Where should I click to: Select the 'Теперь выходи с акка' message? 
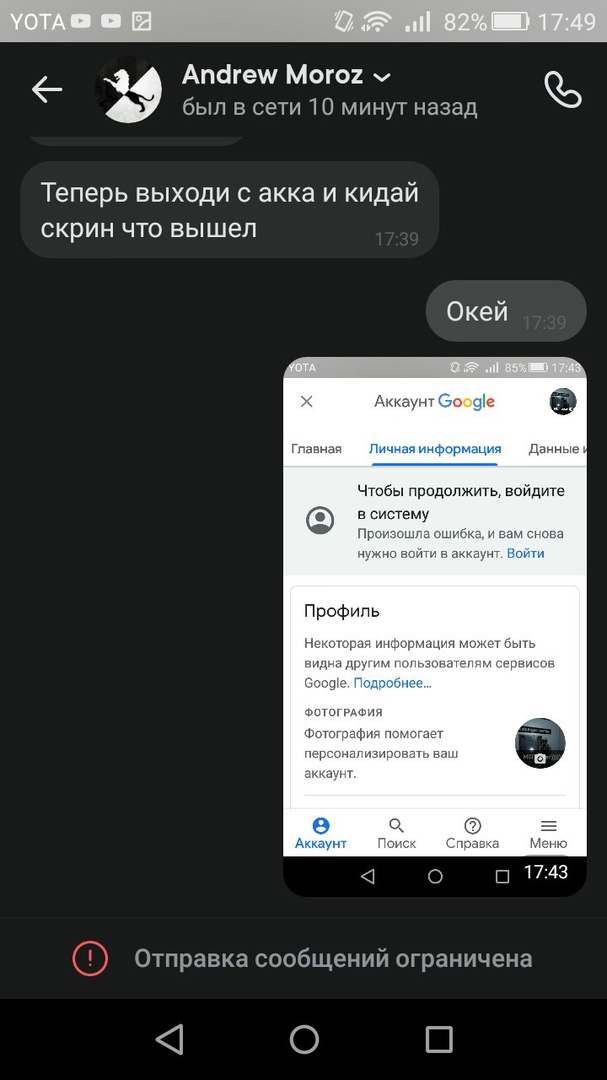coord(229,209)
